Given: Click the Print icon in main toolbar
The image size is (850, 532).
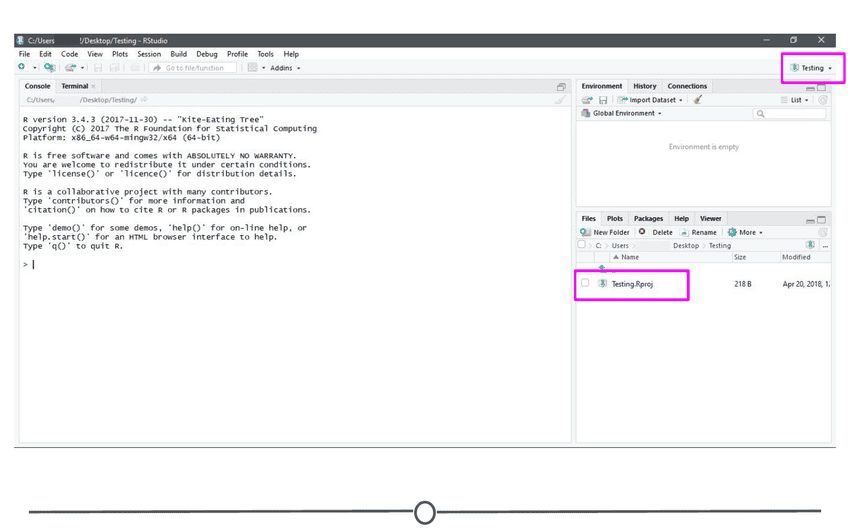Looking at the screenshot, I should pyautogui.click(x=134, y=68).
